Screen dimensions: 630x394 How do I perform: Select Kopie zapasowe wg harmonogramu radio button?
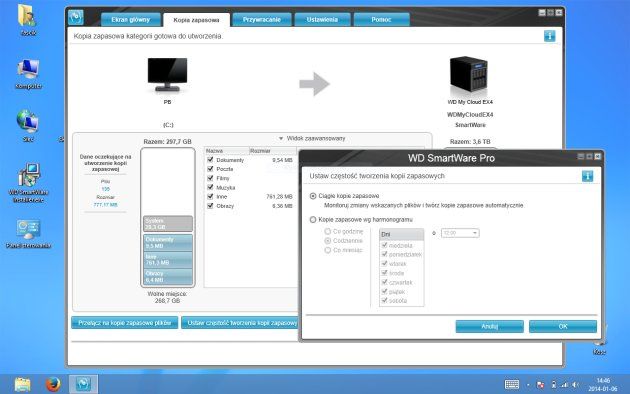click(x=313, y=220)
